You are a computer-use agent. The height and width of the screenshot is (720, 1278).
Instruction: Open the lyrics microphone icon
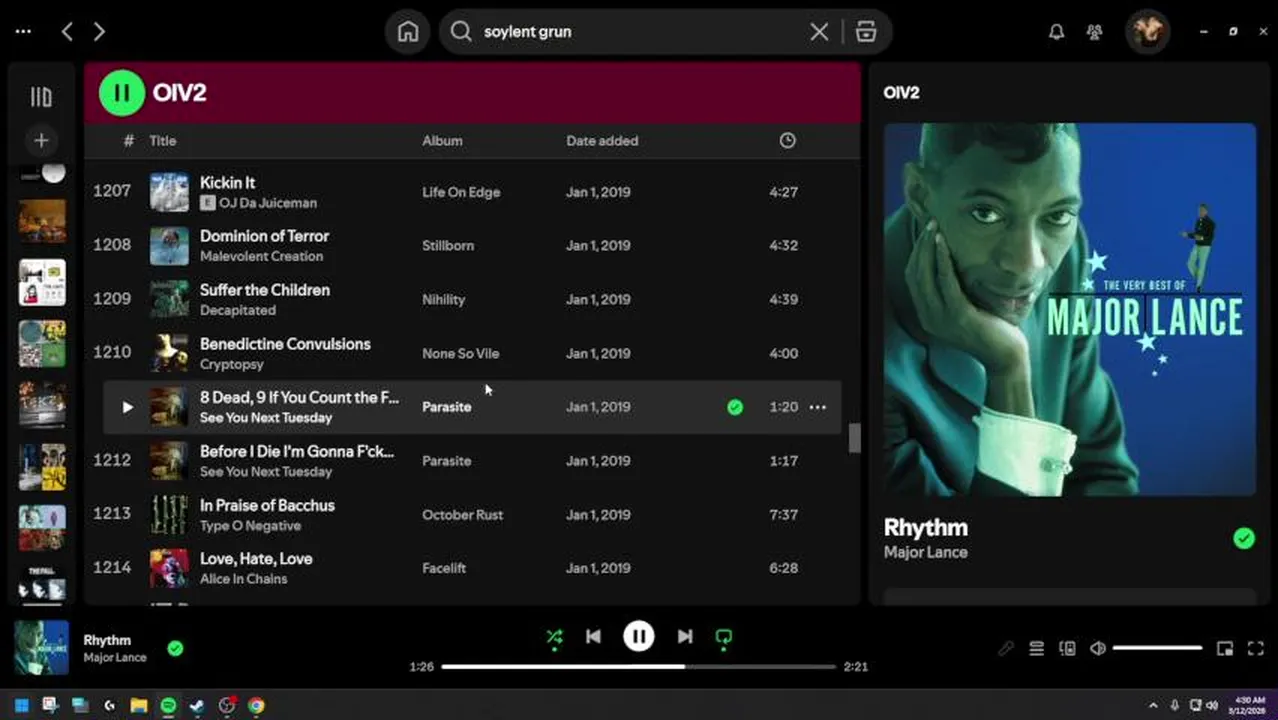tap(1006, 648)
